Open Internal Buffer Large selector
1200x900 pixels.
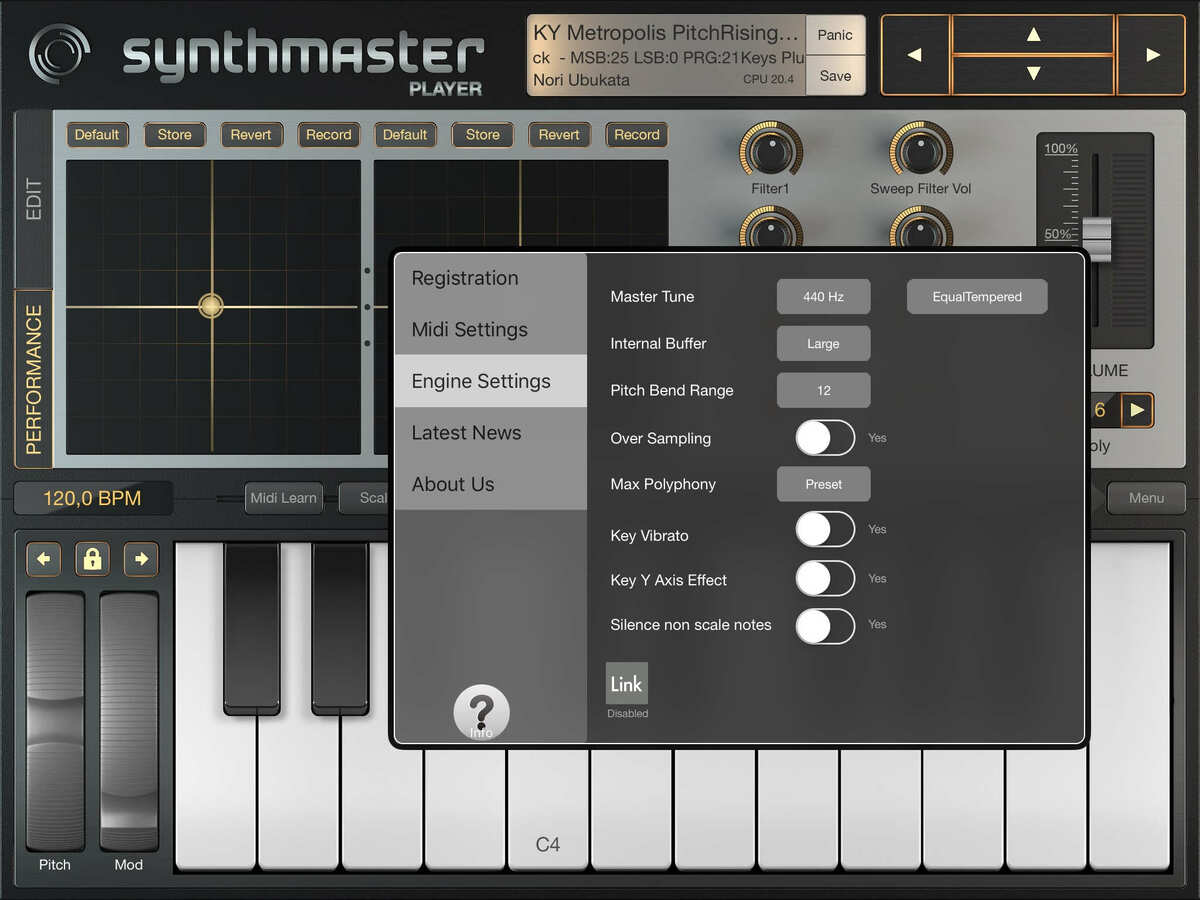823,343
